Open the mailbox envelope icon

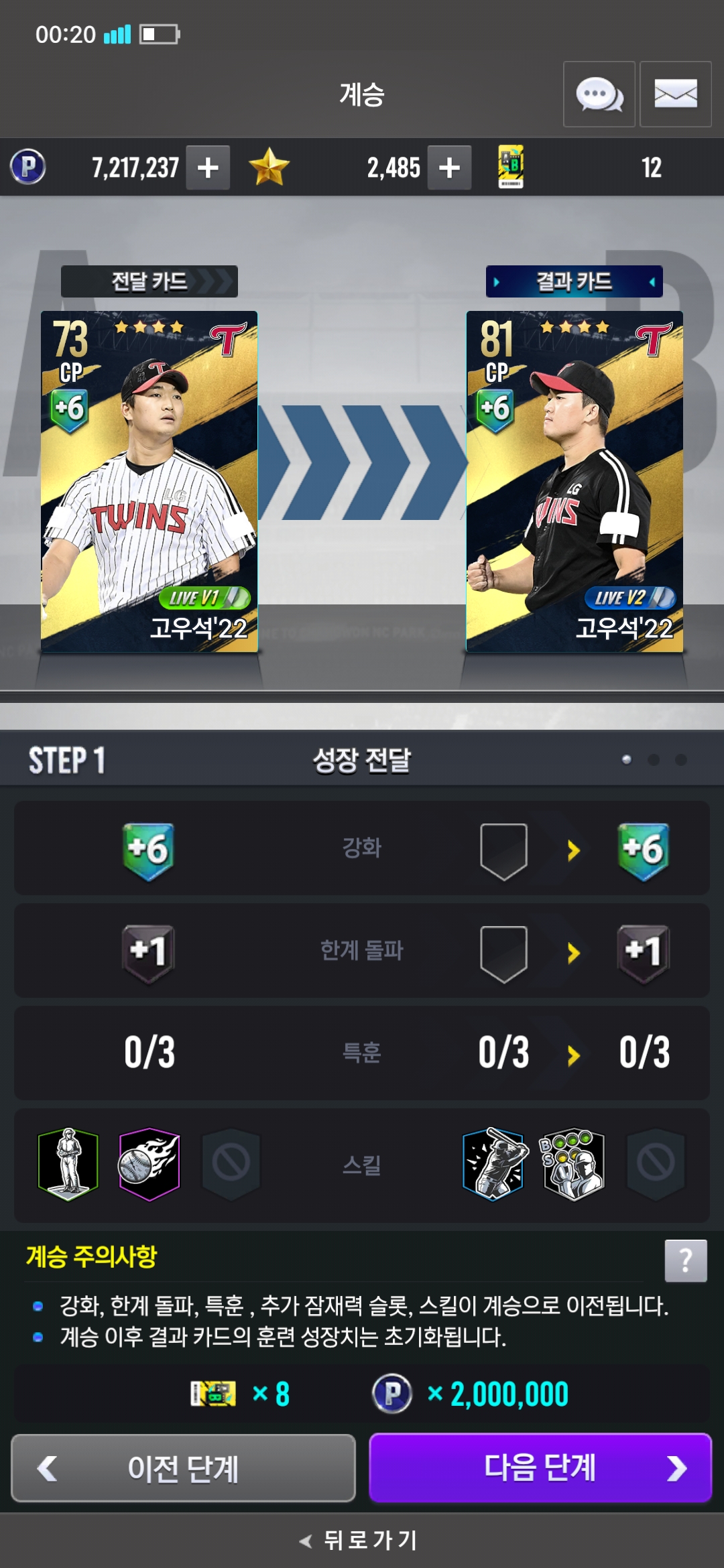point(675,94)
